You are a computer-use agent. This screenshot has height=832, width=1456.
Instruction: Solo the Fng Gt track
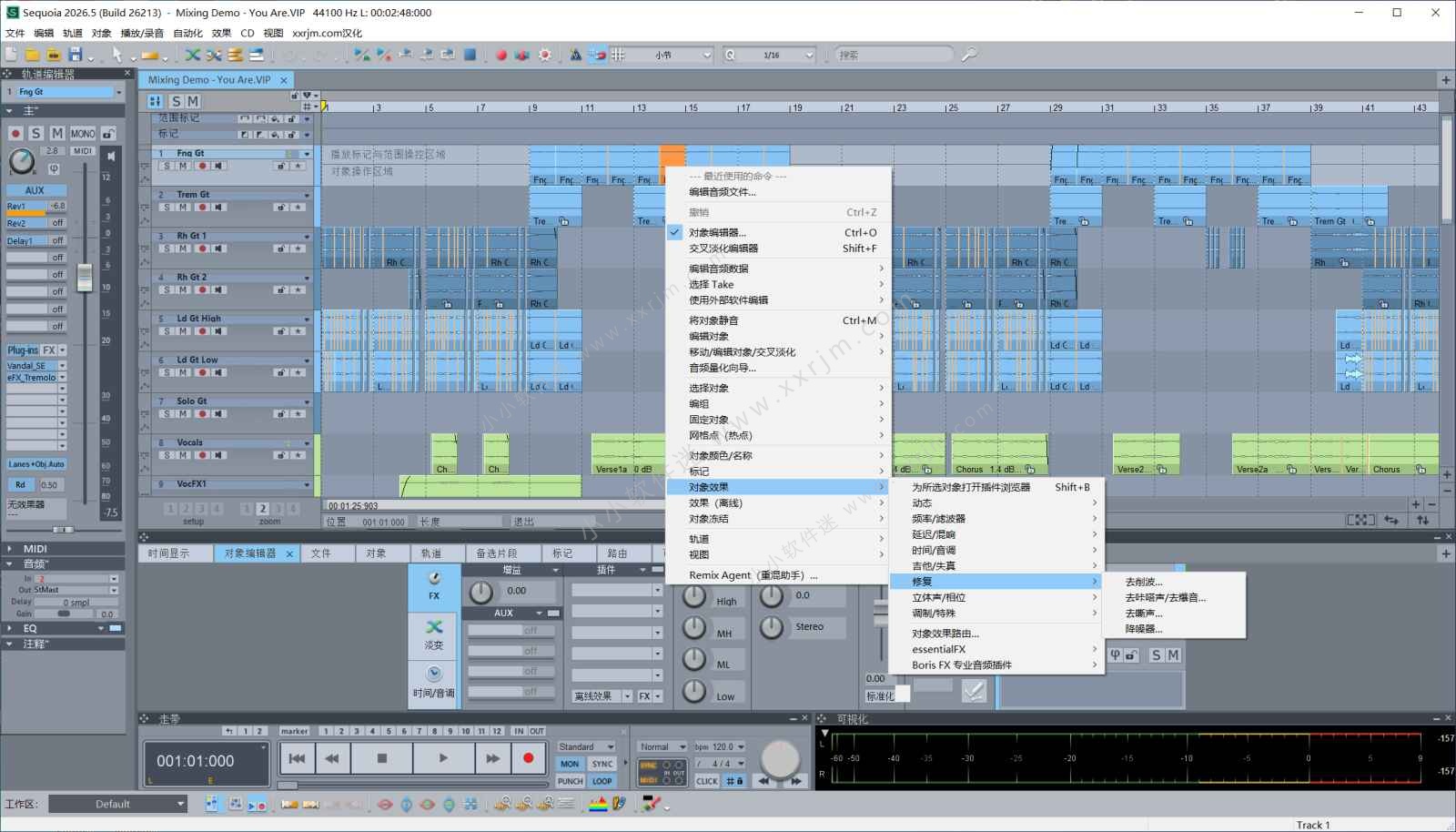[167, 167]
